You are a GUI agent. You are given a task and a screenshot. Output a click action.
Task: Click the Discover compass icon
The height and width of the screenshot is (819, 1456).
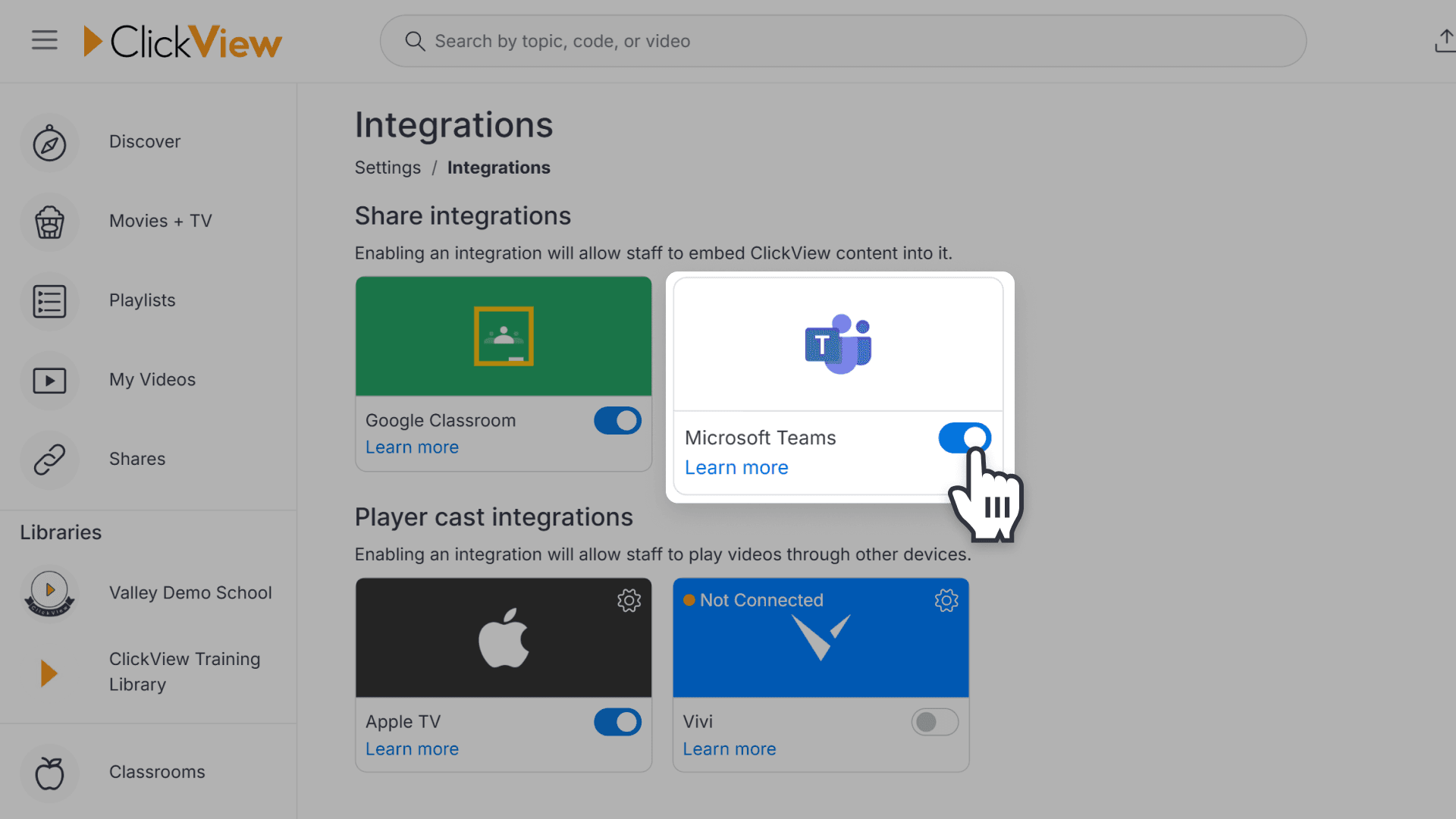(49, 143)
